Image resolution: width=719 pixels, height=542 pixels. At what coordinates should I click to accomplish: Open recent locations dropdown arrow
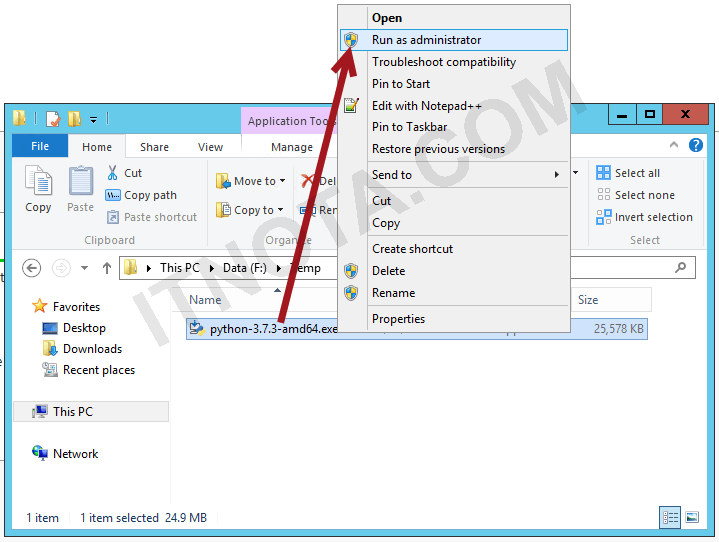click(x=84, y=268)
